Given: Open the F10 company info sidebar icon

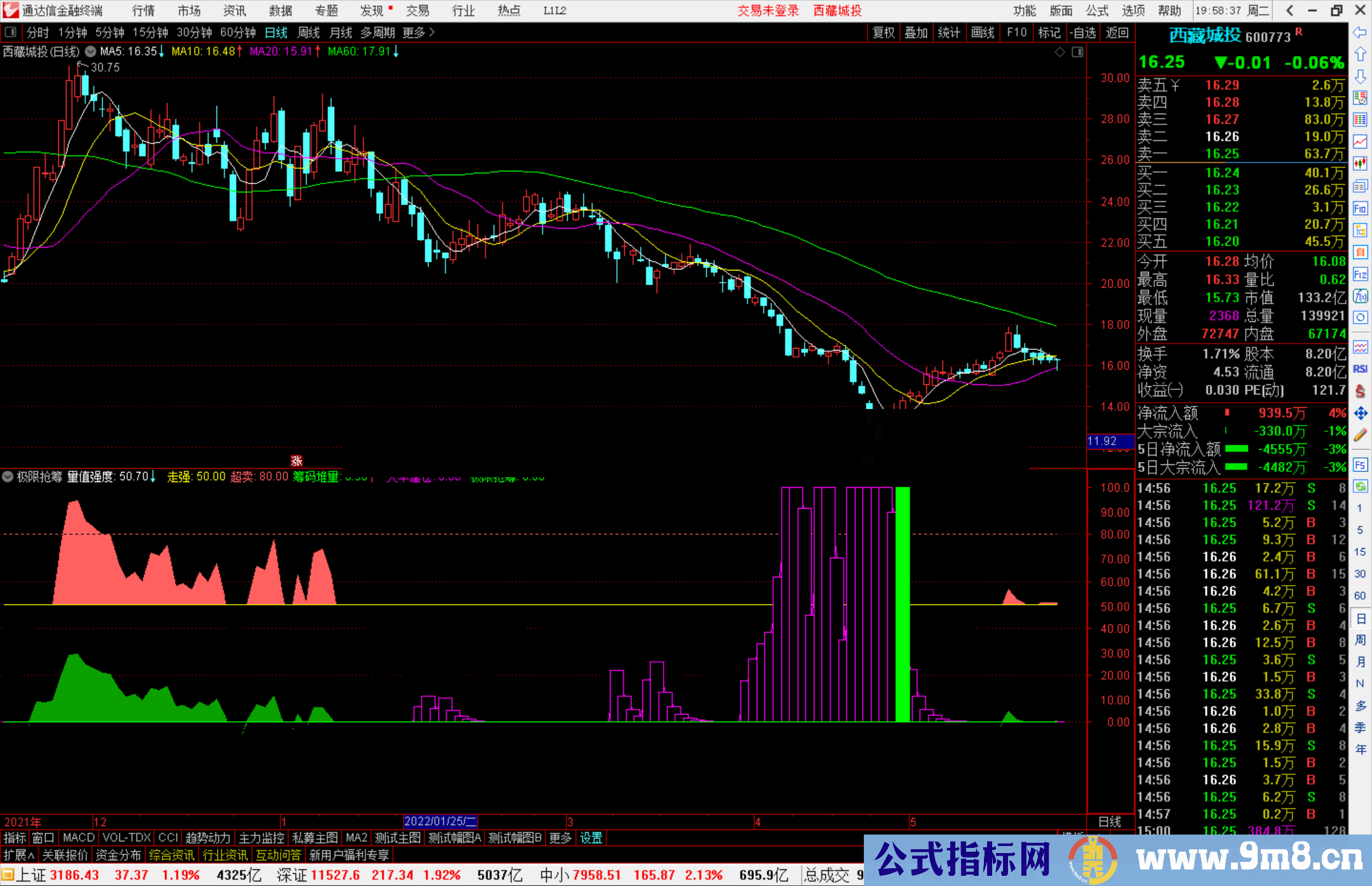Looking at the screenshot, I should [1360, 208].
